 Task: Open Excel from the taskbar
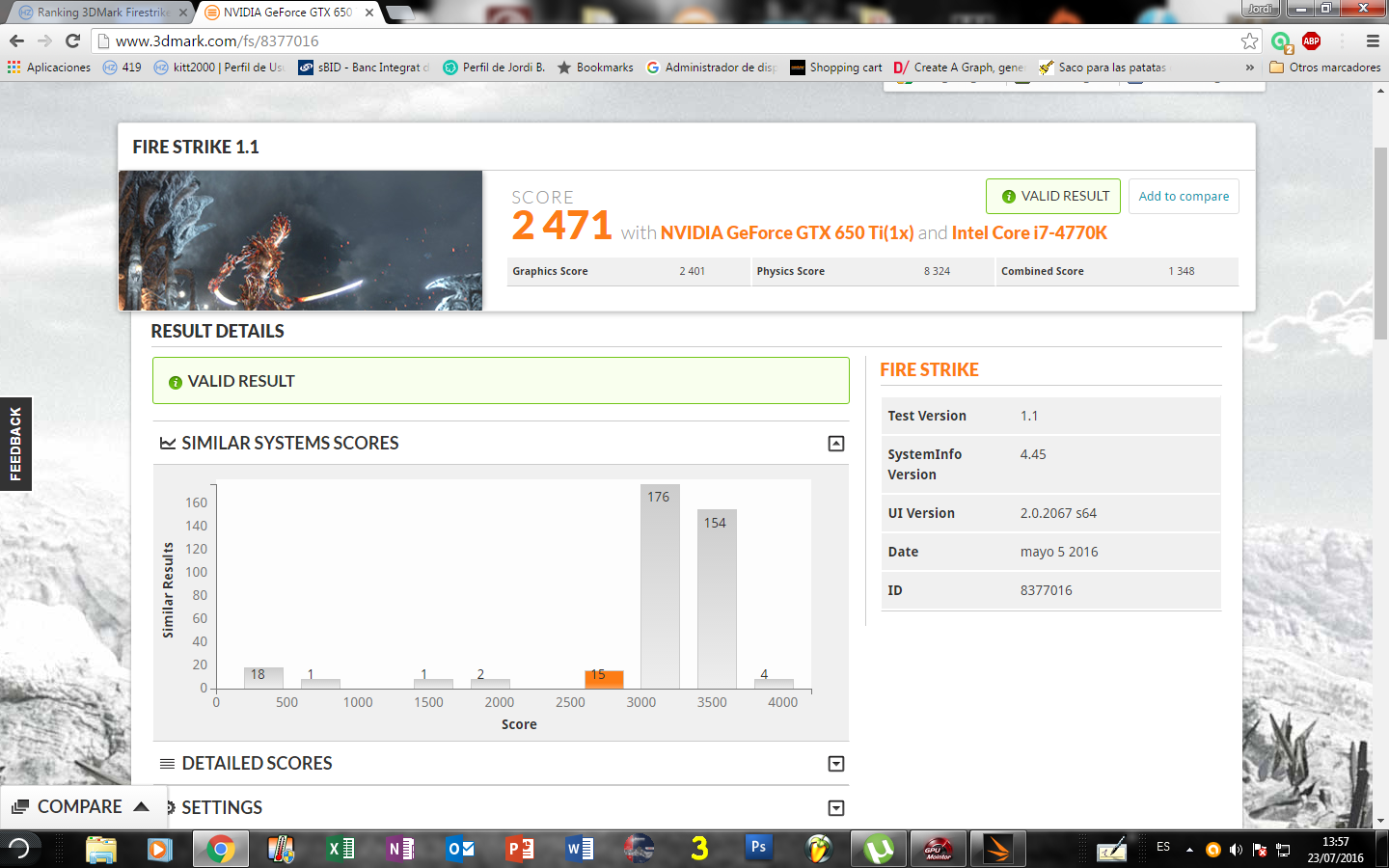(340, 849)
